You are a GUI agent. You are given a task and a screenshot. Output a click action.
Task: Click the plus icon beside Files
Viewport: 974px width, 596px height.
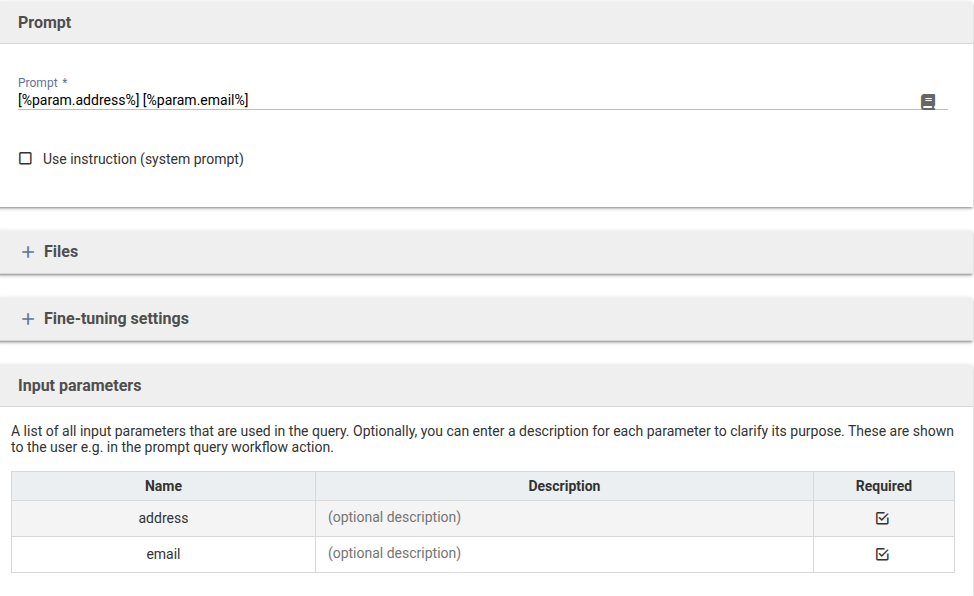(28, 252)
